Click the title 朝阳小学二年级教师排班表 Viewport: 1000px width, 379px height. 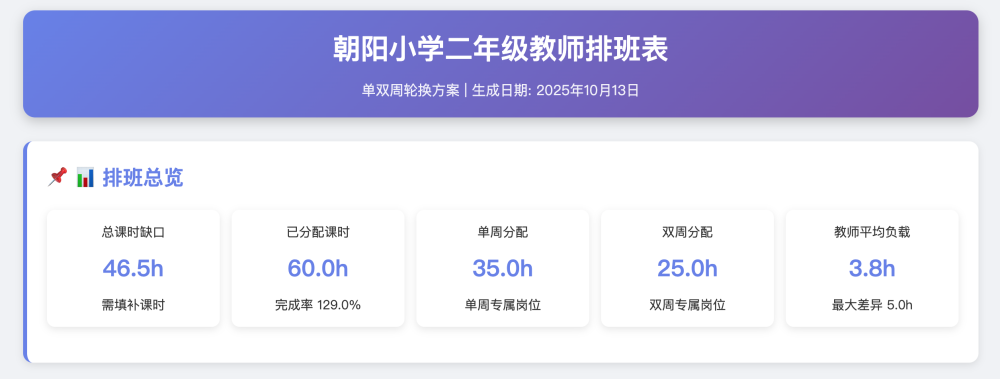click(x=501, y=49)
